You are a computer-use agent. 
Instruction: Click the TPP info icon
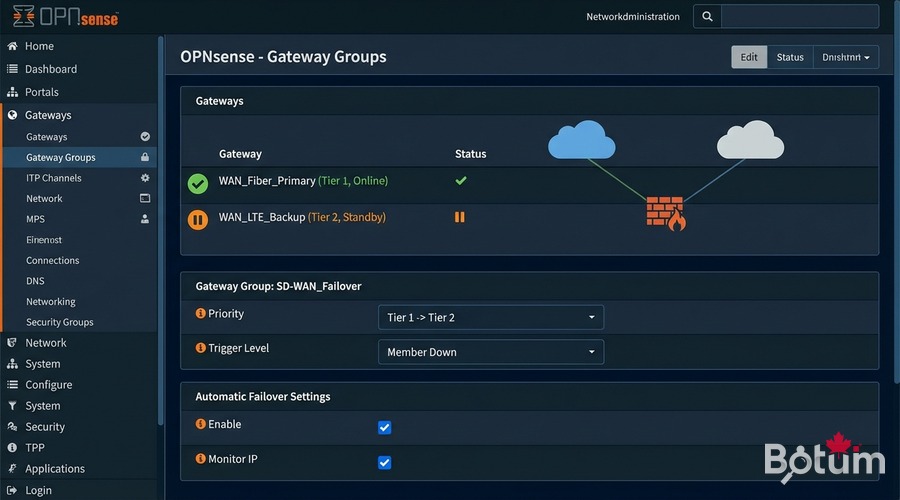coord(12,448)
